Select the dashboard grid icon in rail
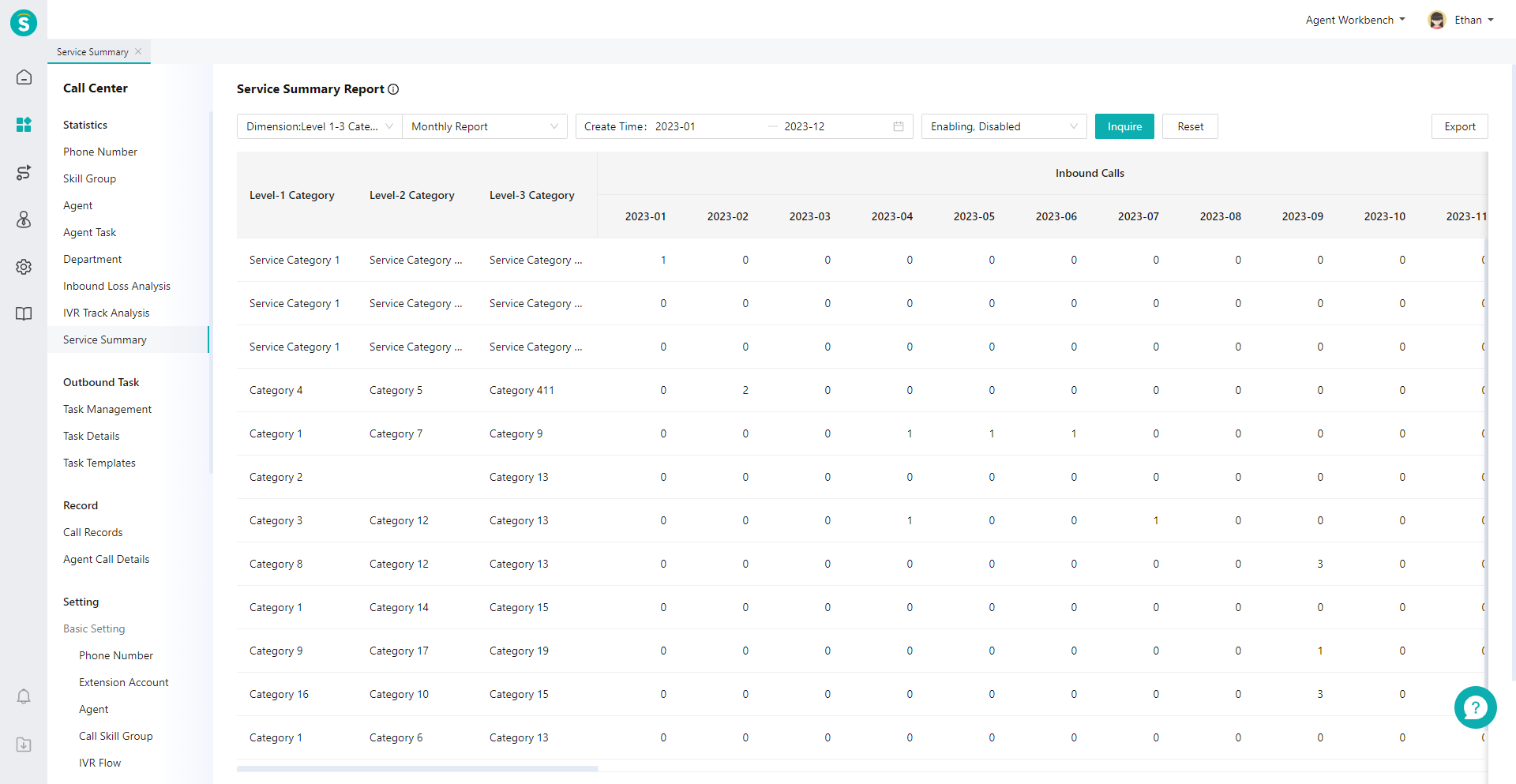The height and width of the screenshot is (784, 1516). click(24, 125)
